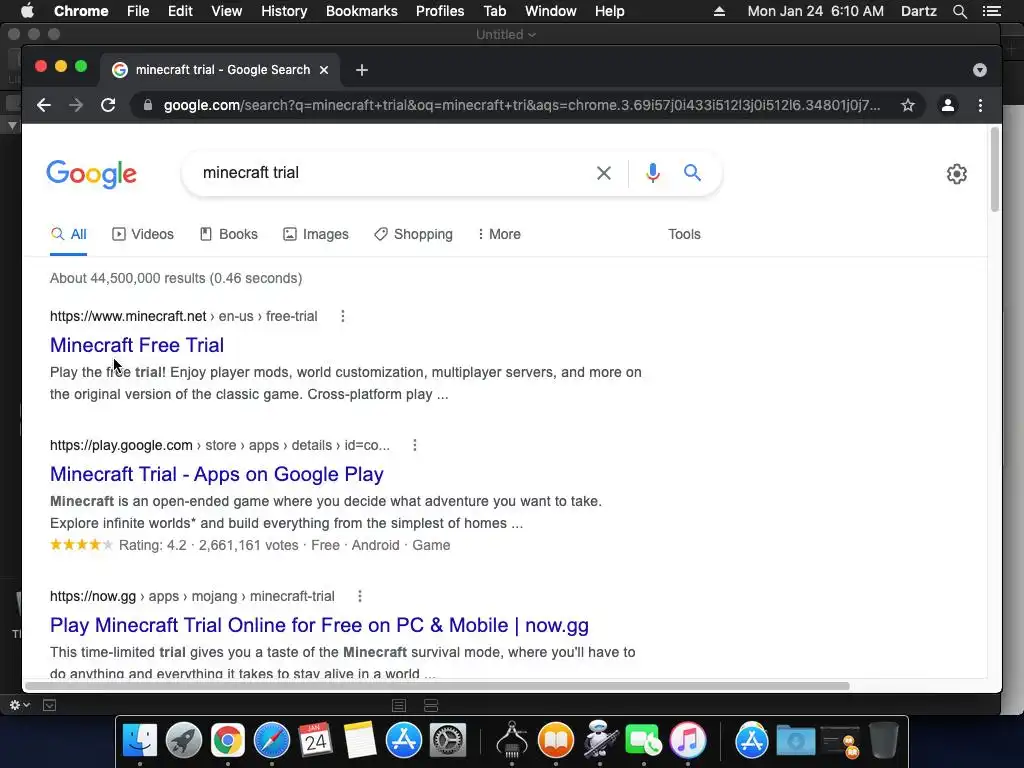Image resolution: width=1024 pixels, height=768 pixels.
Task: Open the Untitled window title dropdown
Action: (x=506, y=35)
